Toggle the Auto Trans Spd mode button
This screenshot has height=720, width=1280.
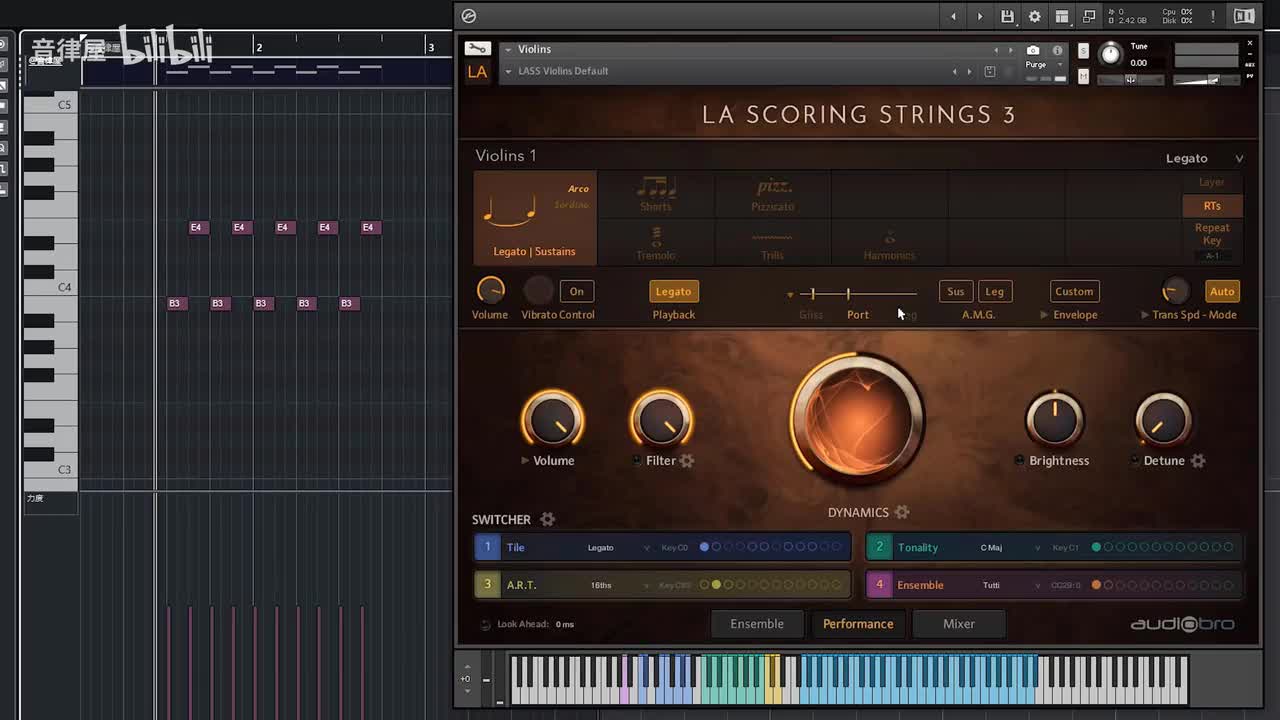(x=1222, y=291)
